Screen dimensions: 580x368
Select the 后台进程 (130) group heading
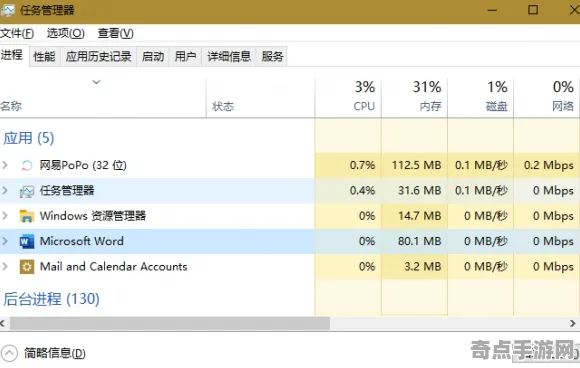[51, 299]
